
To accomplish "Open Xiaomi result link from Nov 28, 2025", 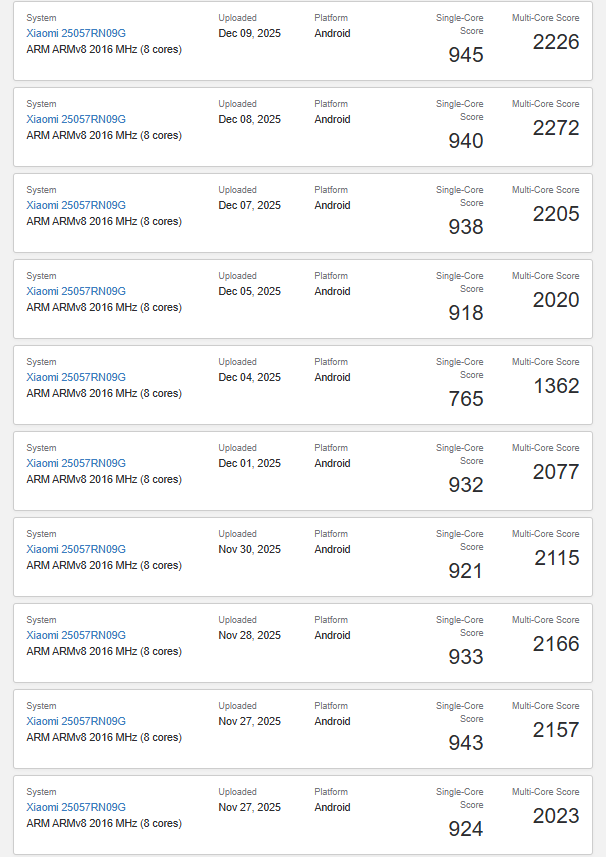I will click(76, 635).
